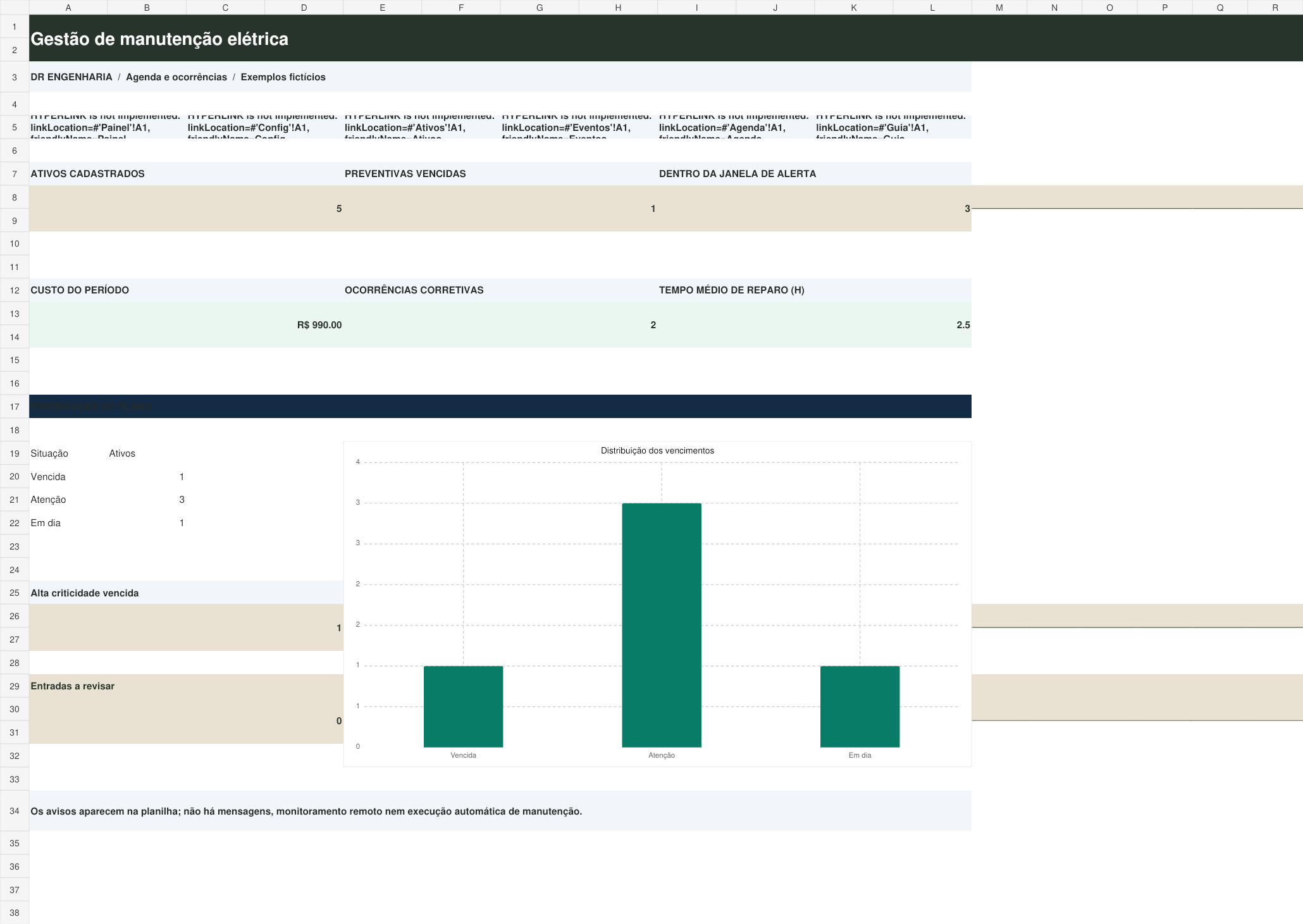Viewport: 1303px width, 924px height.
Task: Click the DR ENGENHARIA breadcrumb text
Action: (71, 77)
